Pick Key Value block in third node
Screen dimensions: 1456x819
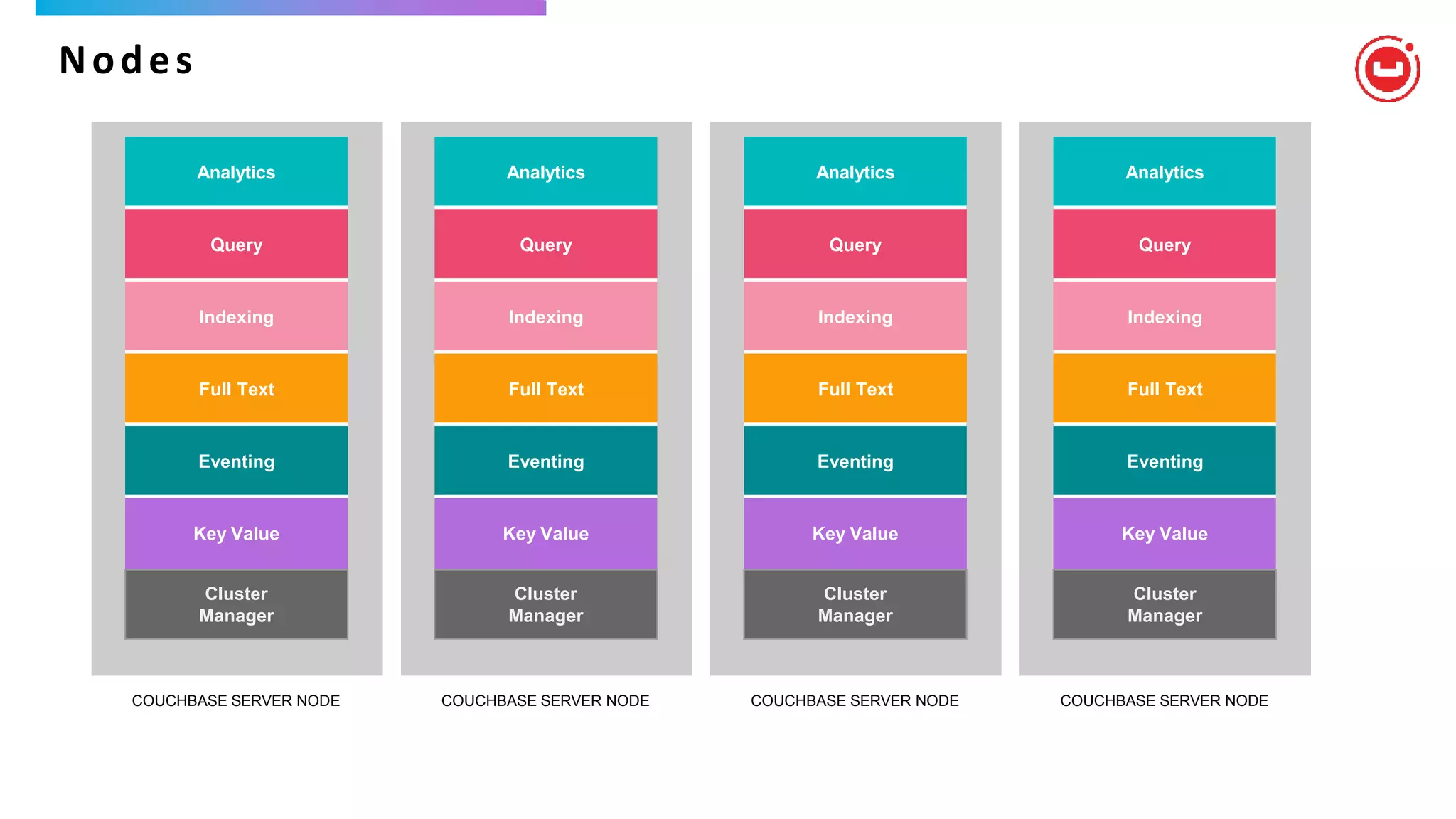pyautogui.click(x=855, y=533)
